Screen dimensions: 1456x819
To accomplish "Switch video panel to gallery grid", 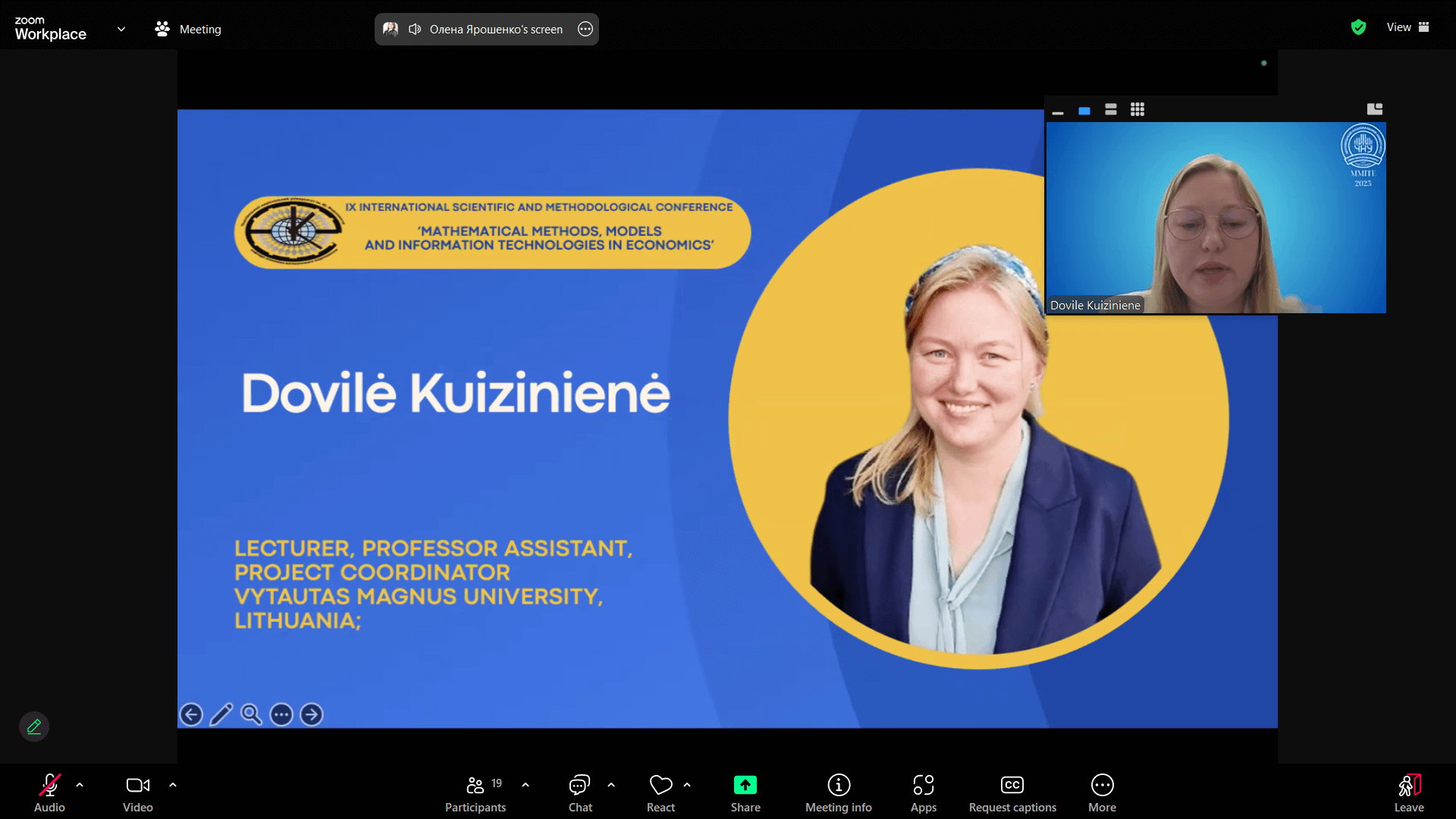I will pos(1137,109).
